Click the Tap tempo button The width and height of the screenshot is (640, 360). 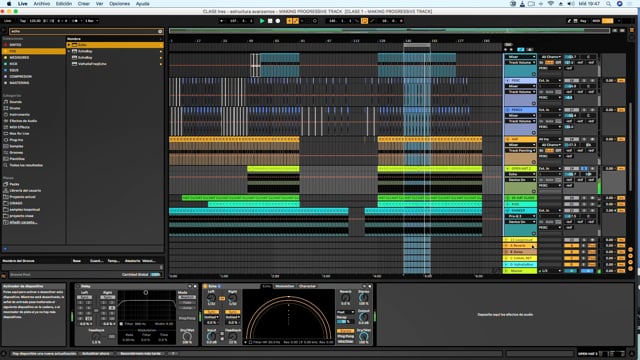click(x=23, y=21)
